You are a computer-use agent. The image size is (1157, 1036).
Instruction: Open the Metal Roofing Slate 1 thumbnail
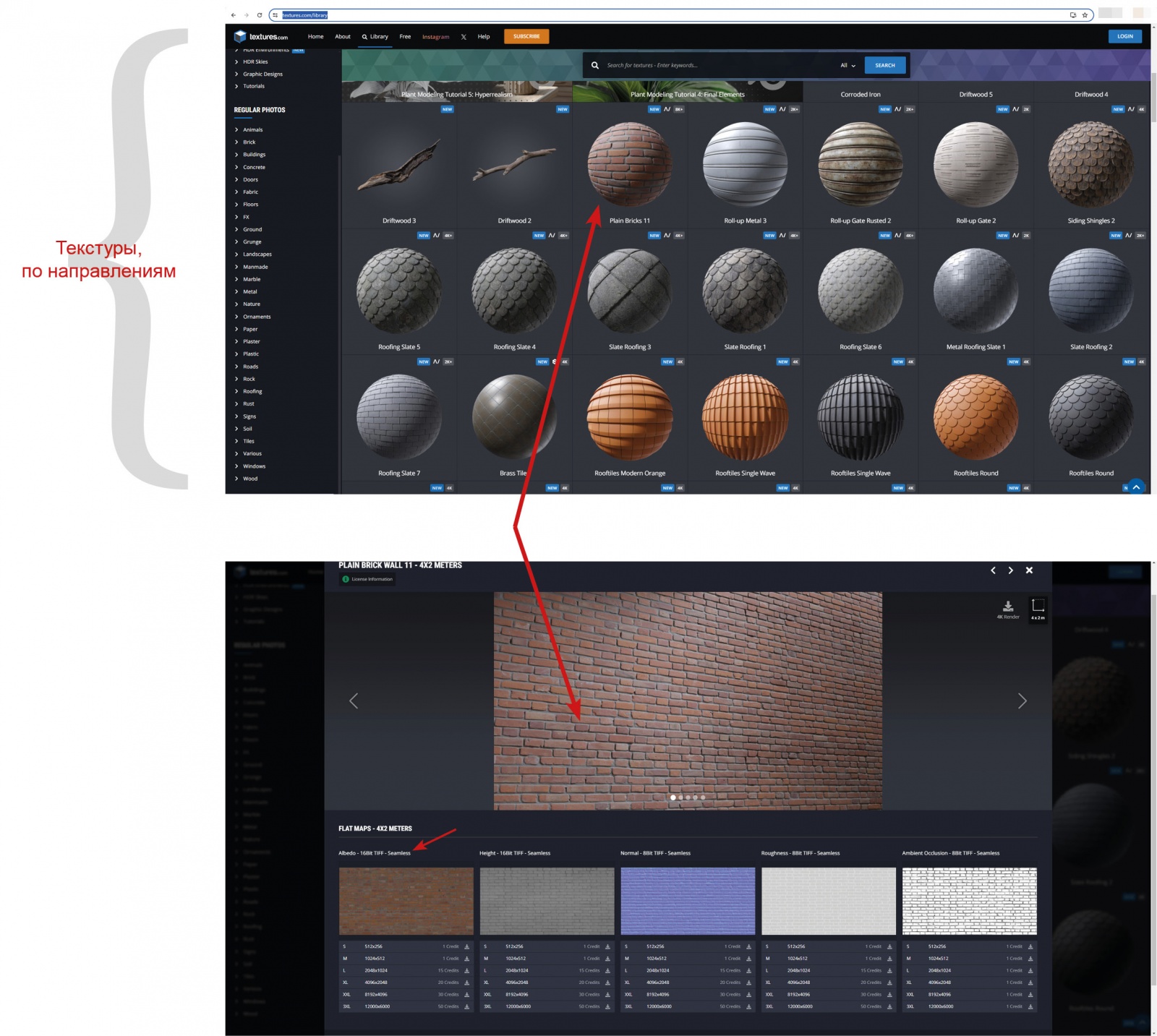(x=975, y=292)
